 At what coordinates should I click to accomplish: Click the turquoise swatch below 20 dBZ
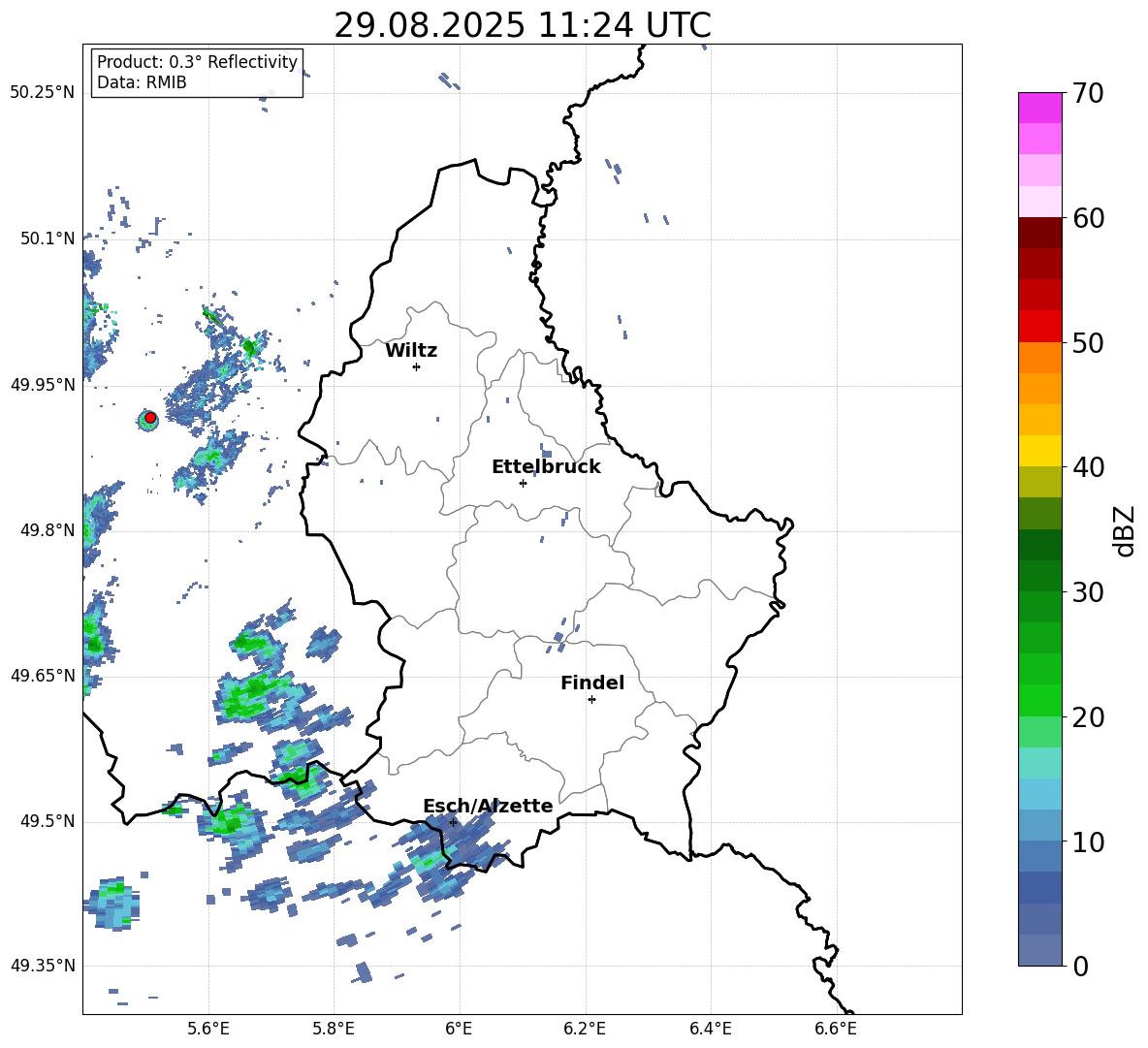coord(1039,763)
